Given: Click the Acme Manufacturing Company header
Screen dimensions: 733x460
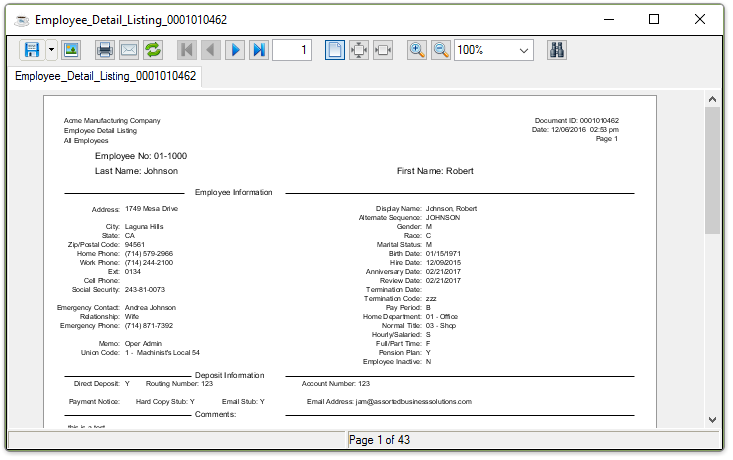Looking at the screenshot, I should click(x=112, y=121).
